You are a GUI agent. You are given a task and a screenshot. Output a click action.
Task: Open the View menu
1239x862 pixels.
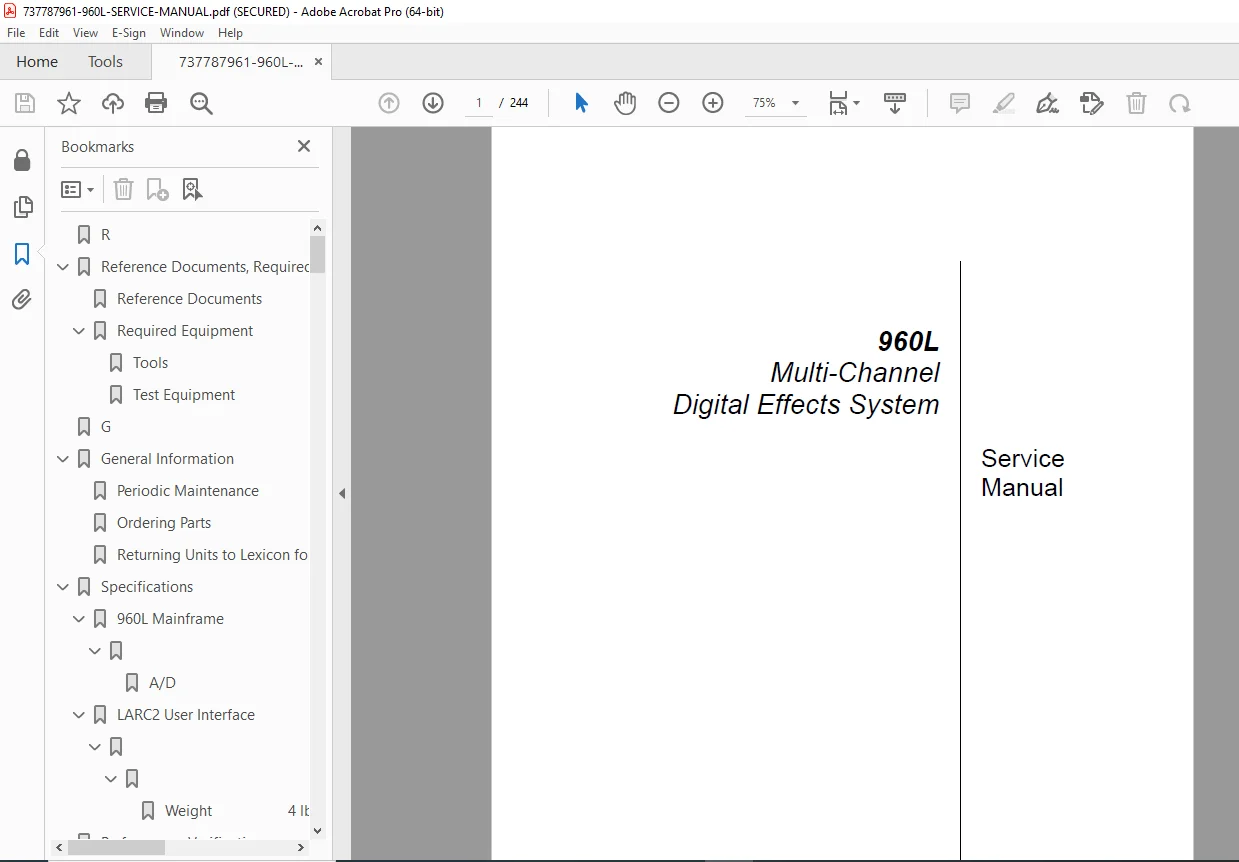(86, 33)
